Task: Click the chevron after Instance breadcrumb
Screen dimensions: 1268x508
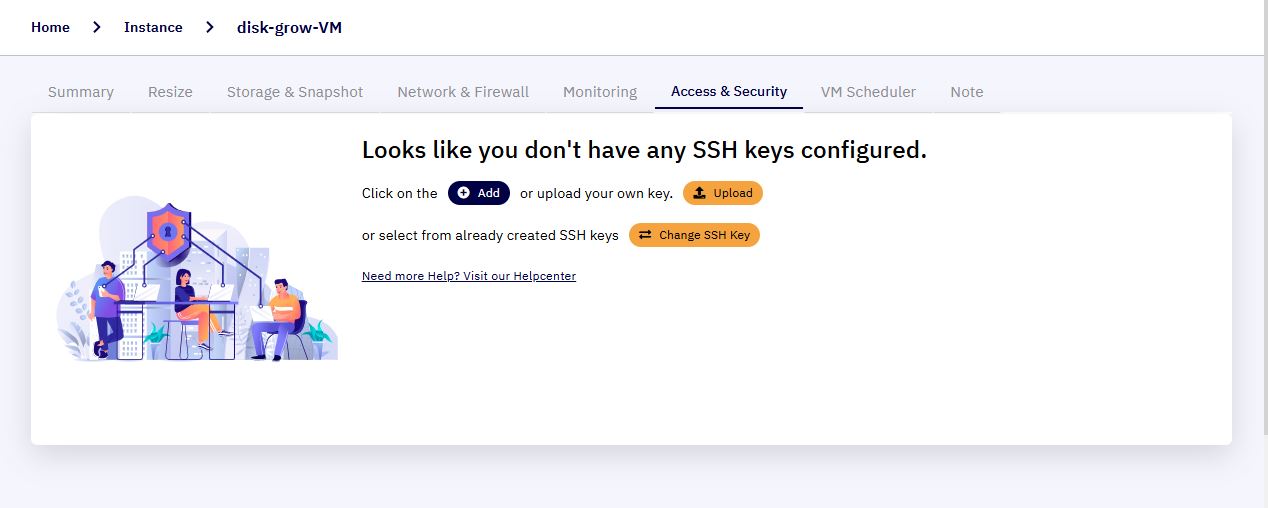Action: click(x=210, y=27)
